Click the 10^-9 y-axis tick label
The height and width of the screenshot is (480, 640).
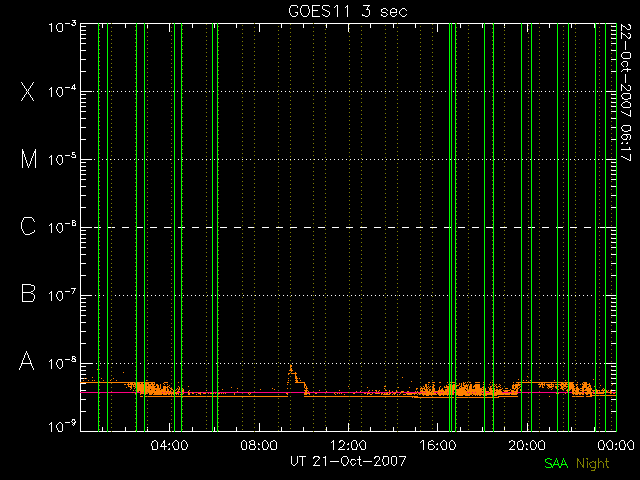[x=62, y=427]
